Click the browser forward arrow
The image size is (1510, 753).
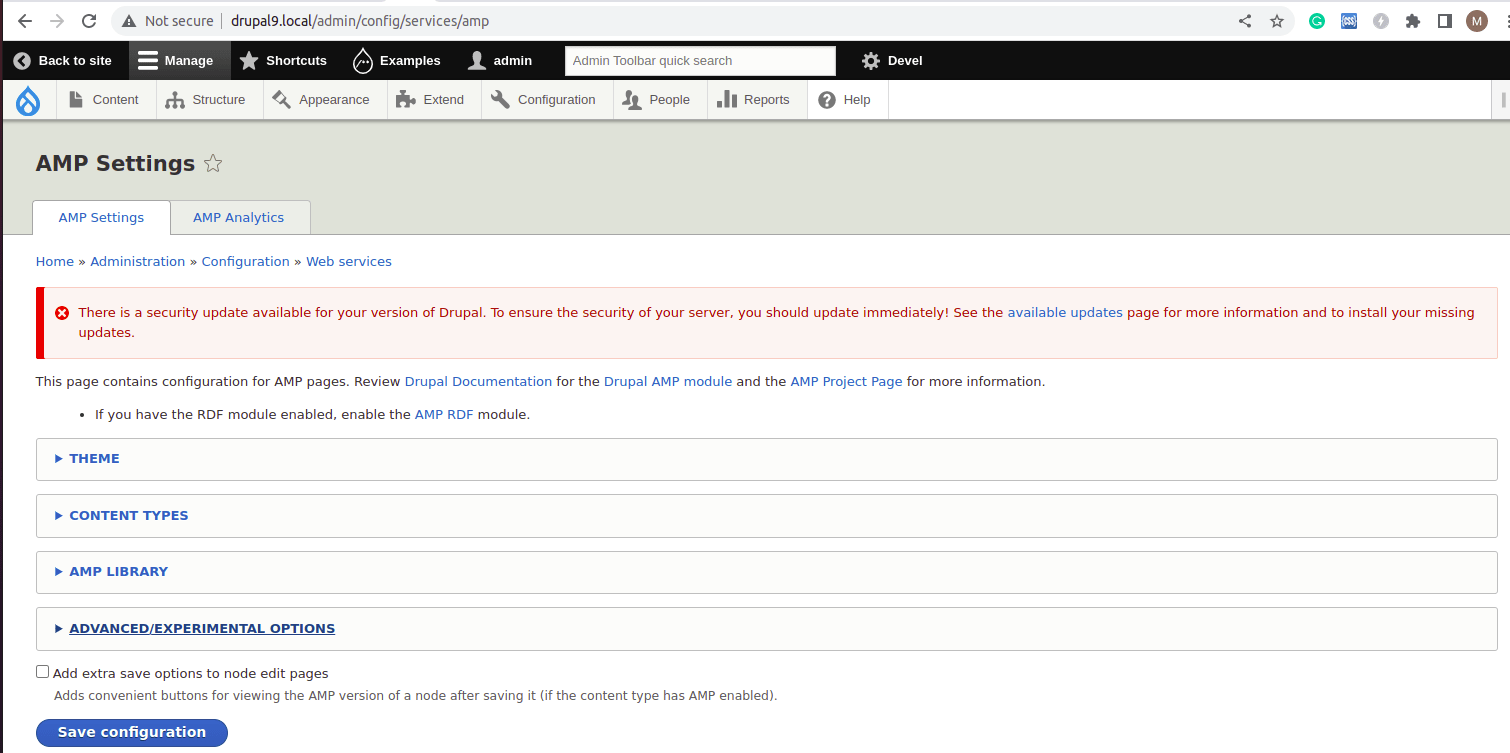click(57, 21)
